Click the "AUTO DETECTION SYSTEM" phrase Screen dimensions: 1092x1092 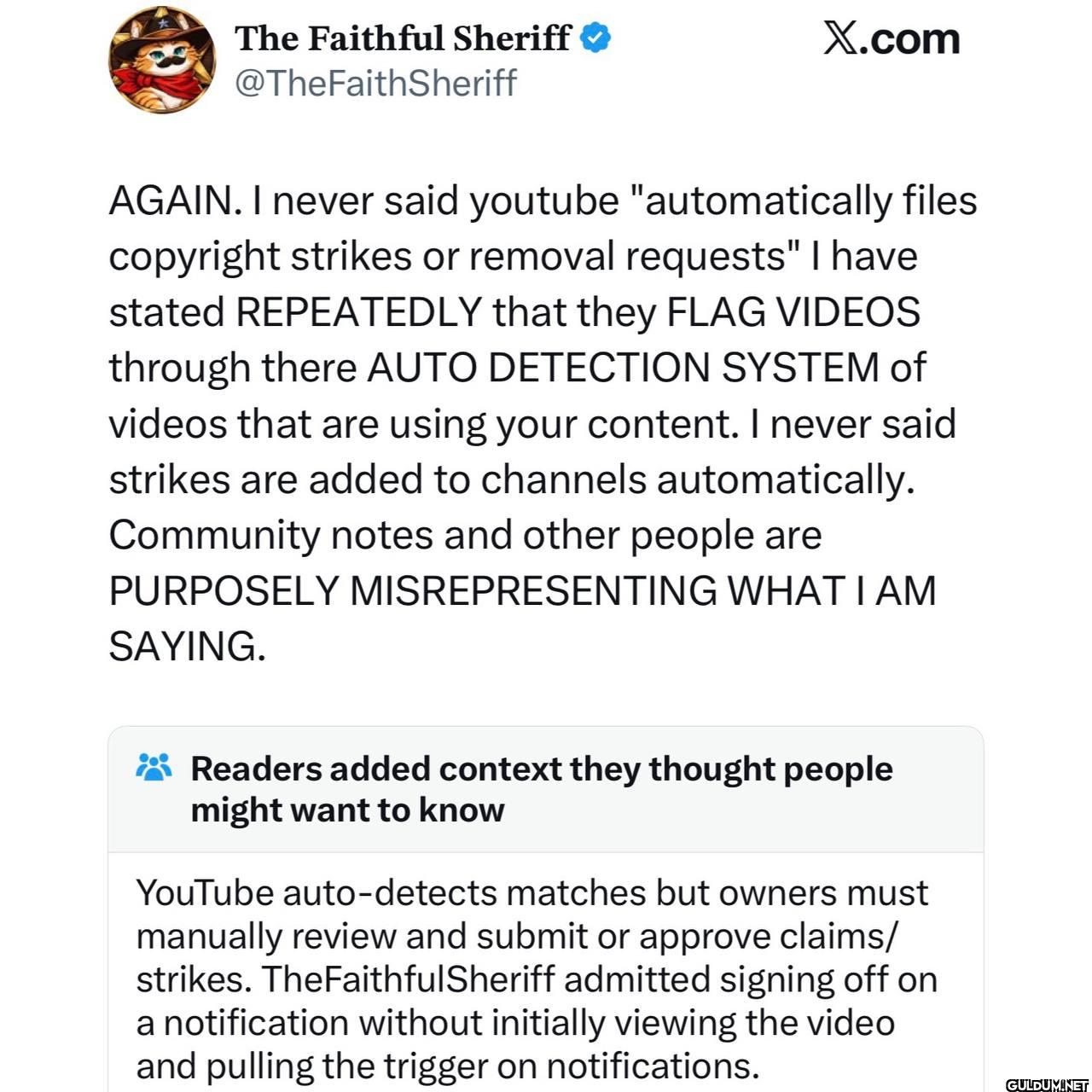click(x=623, y=368)
